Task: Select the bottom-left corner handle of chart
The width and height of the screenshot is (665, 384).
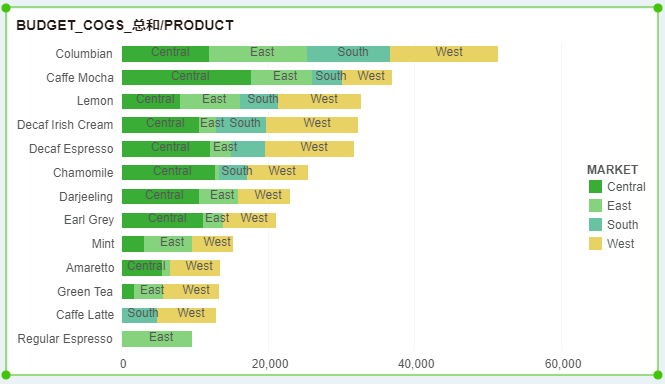Action: pos(6,375)
